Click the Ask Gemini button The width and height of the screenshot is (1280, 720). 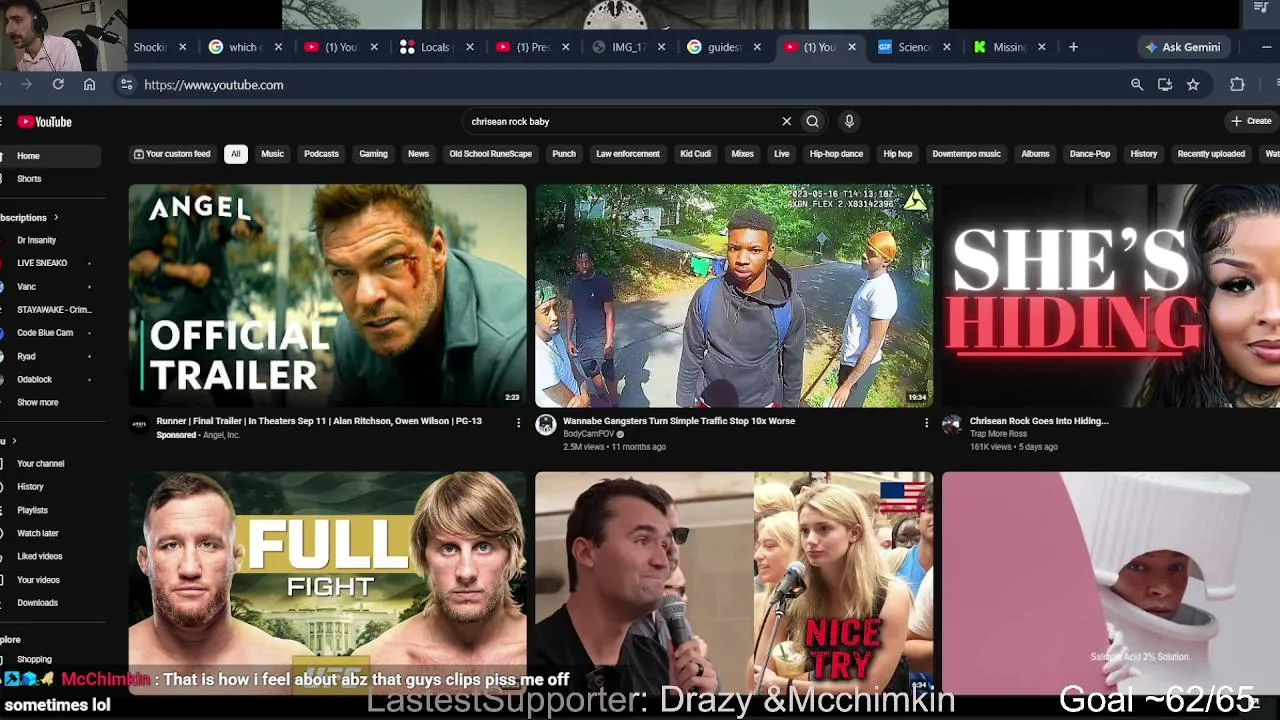pos(1183,47)
